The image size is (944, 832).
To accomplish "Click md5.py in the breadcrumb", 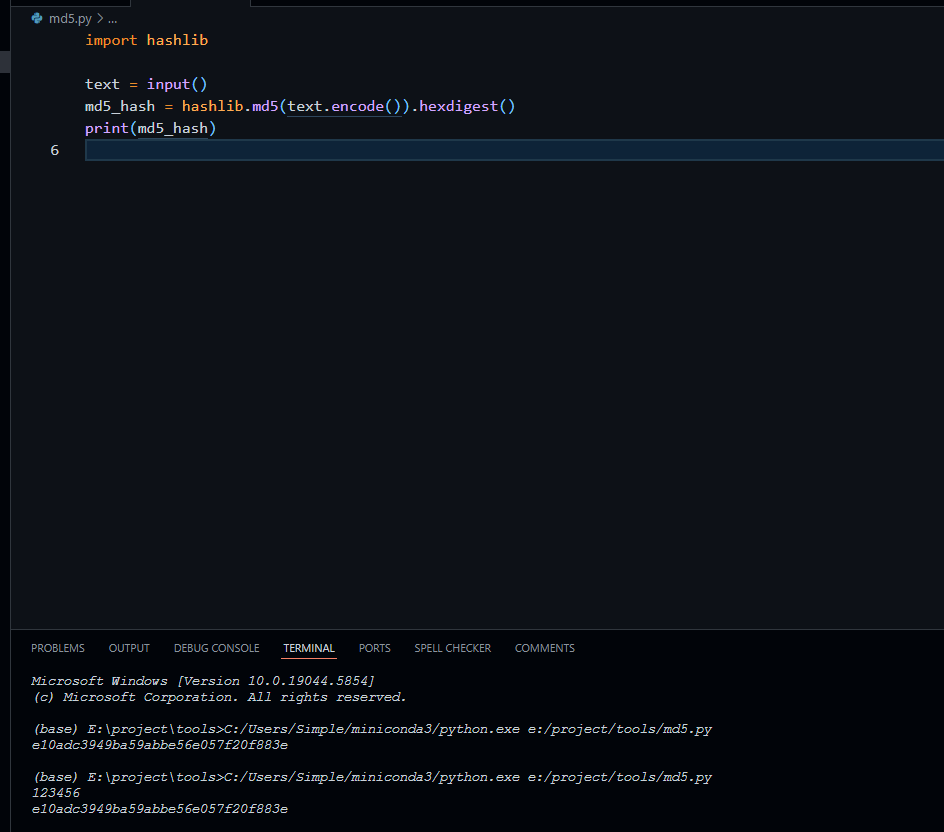I will 70,19.
